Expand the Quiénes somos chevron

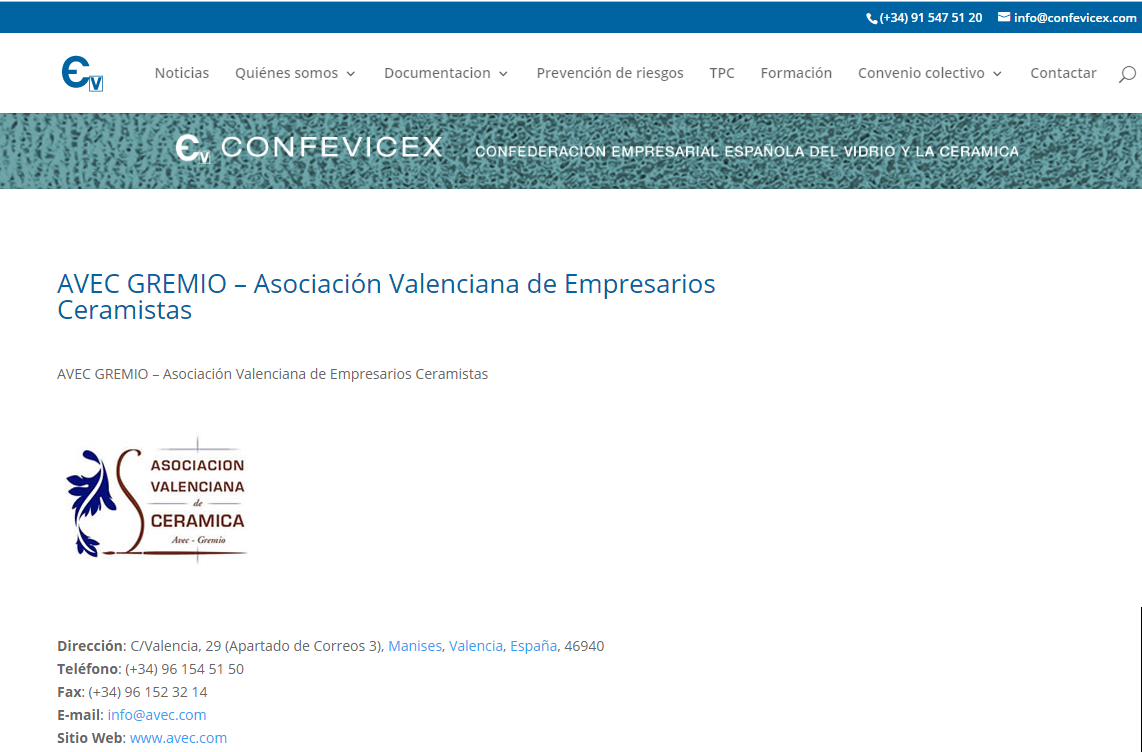click(x=350, y=74)
